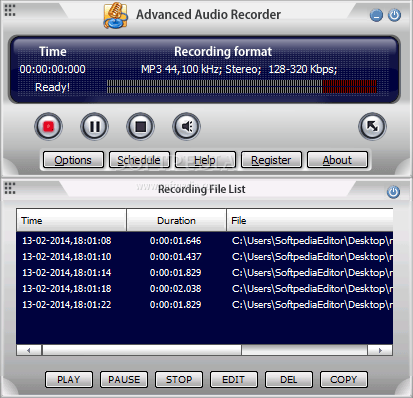Click the grid icon in Recording File List panel

tap(10, 188)
